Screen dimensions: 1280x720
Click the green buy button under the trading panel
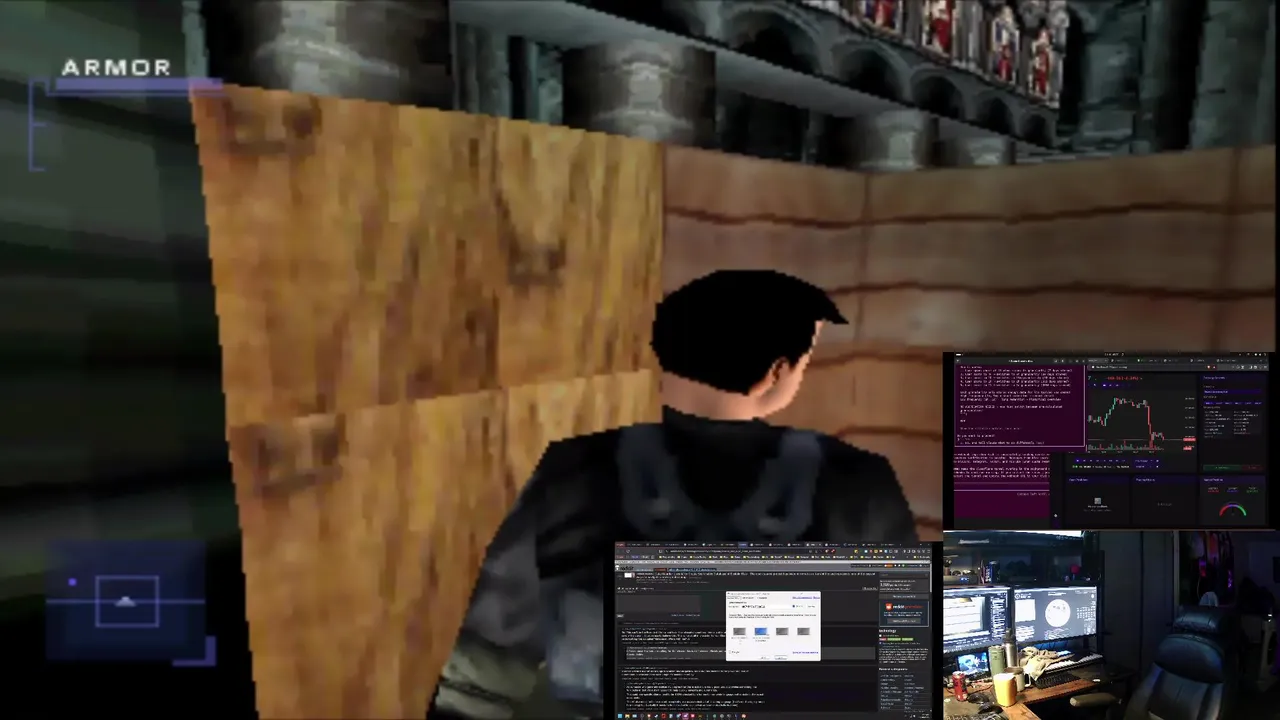[x=1222, y=468]
